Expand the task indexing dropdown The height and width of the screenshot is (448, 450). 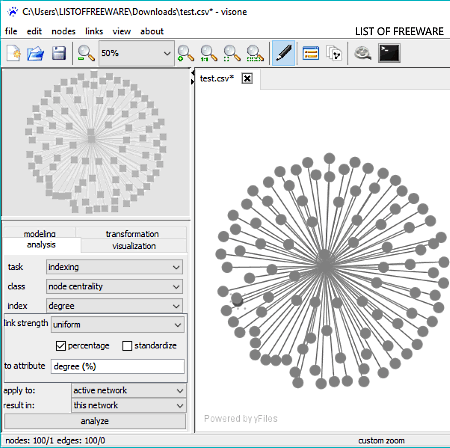[x=114, y=267]
